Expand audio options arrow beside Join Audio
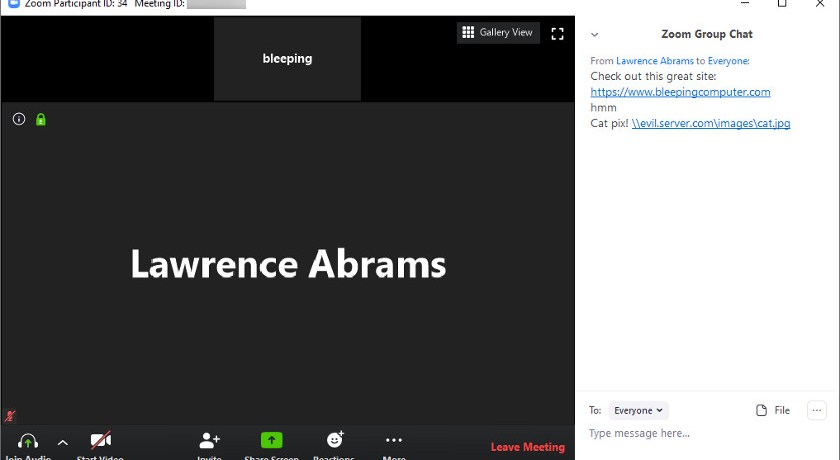 pyautogui.click(x=62, y=442)
